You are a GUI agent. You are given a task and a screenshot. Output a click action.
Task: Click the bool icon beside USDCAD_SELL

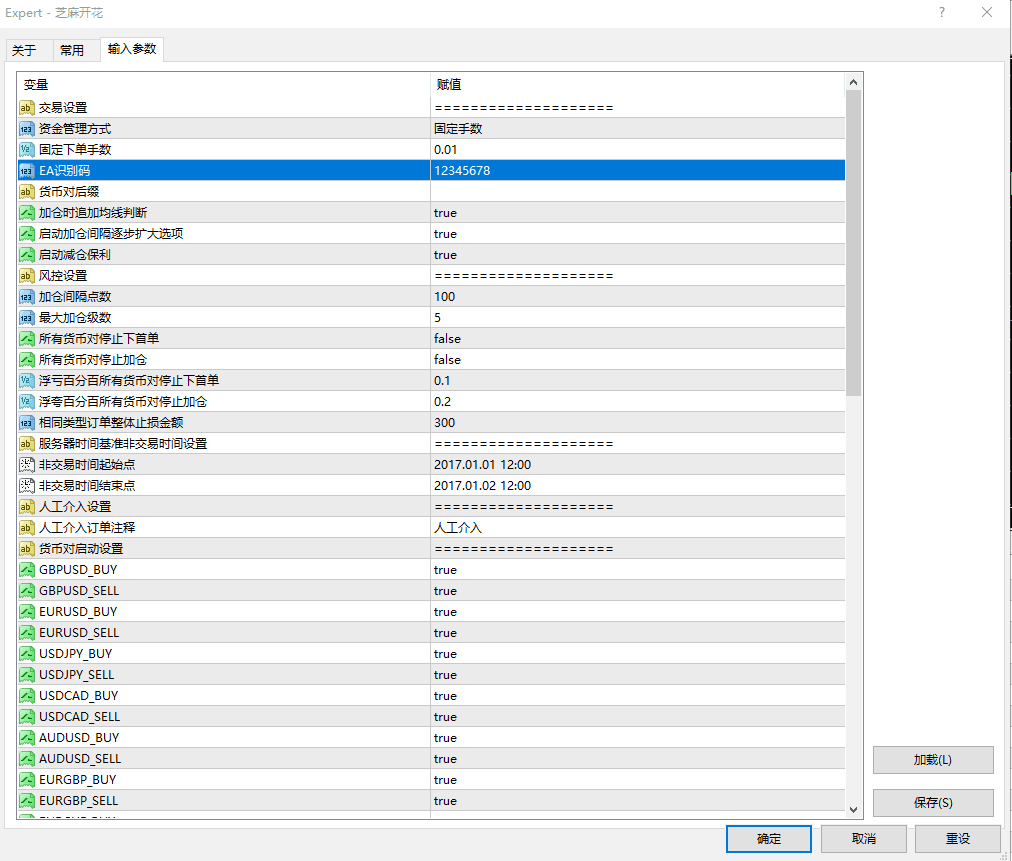[26, 716]
